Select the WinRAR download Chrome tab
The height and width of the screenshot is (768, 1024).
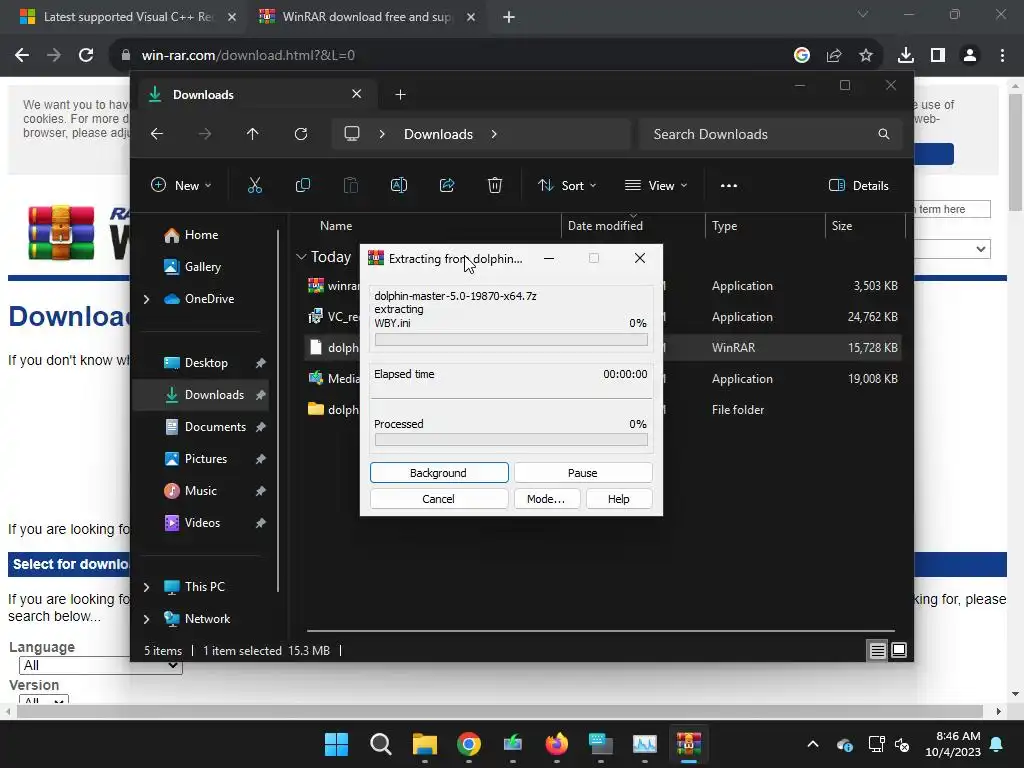coord(366,17)
